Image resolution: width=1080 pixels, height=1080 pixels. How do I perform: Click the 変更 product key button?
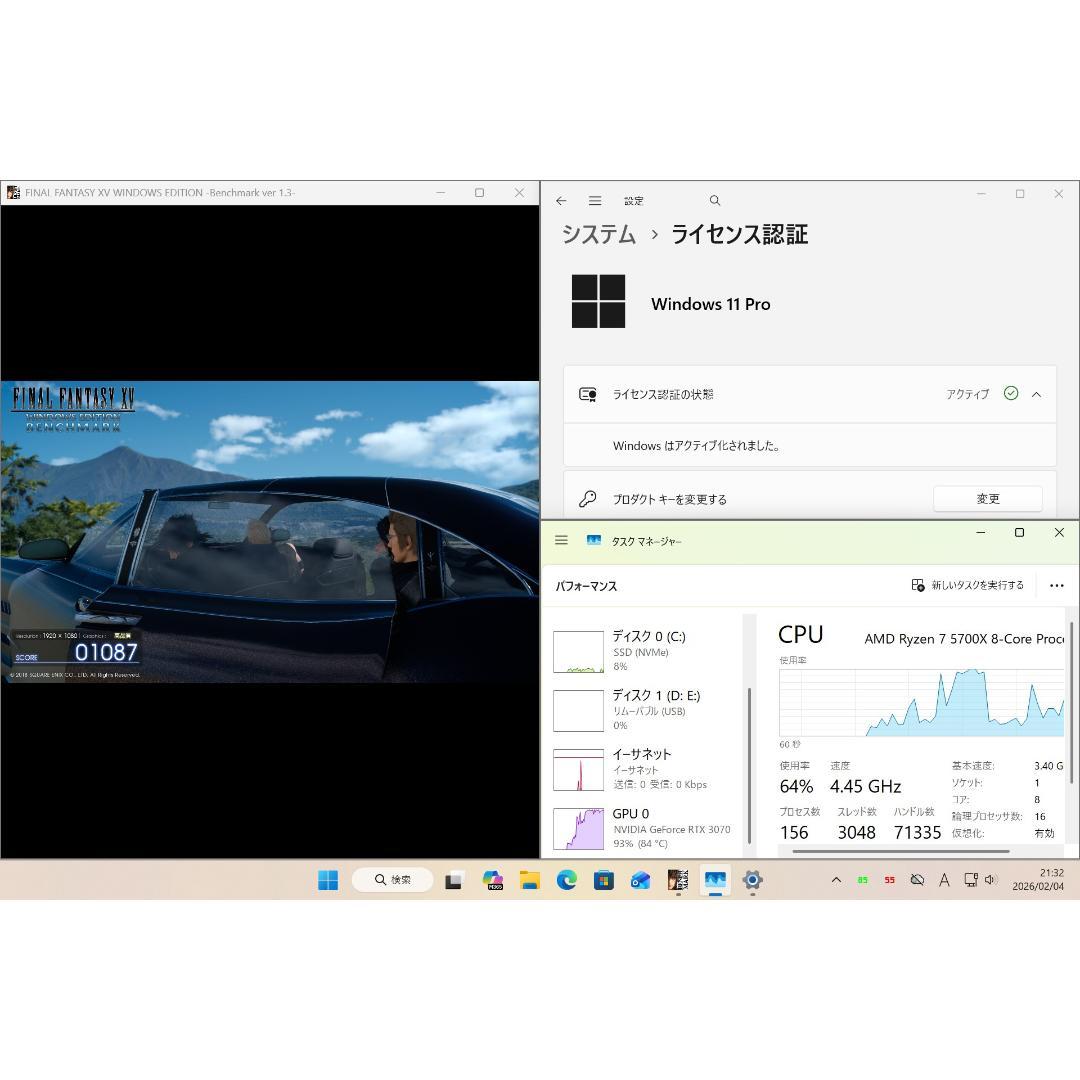point(988,499)
